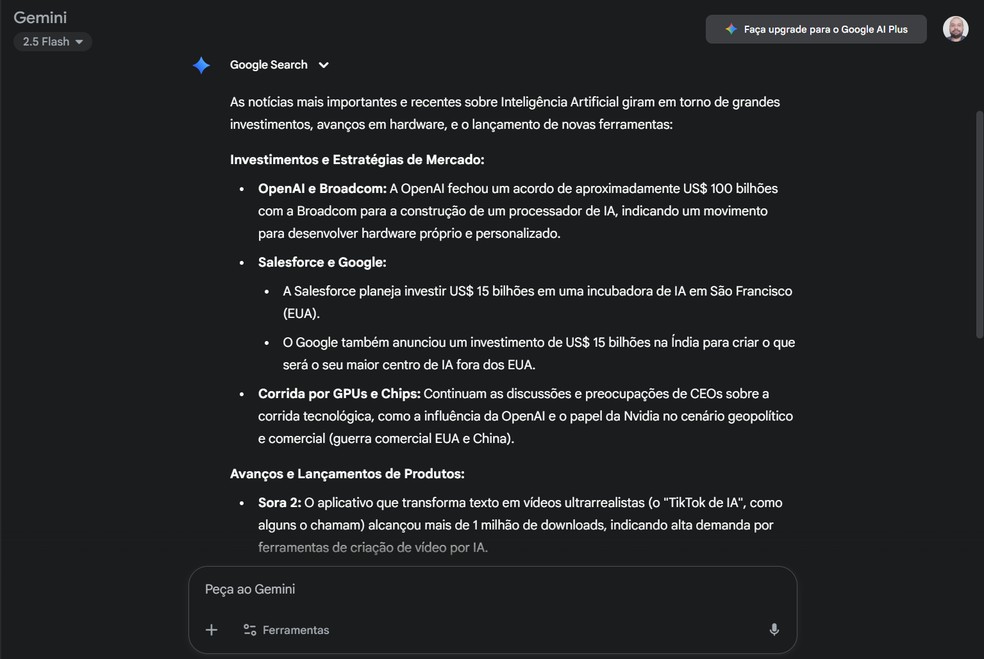Click the Gemini wordmark in top left
The height and width of the screenshot is (659, 984).
coord(38,17)
